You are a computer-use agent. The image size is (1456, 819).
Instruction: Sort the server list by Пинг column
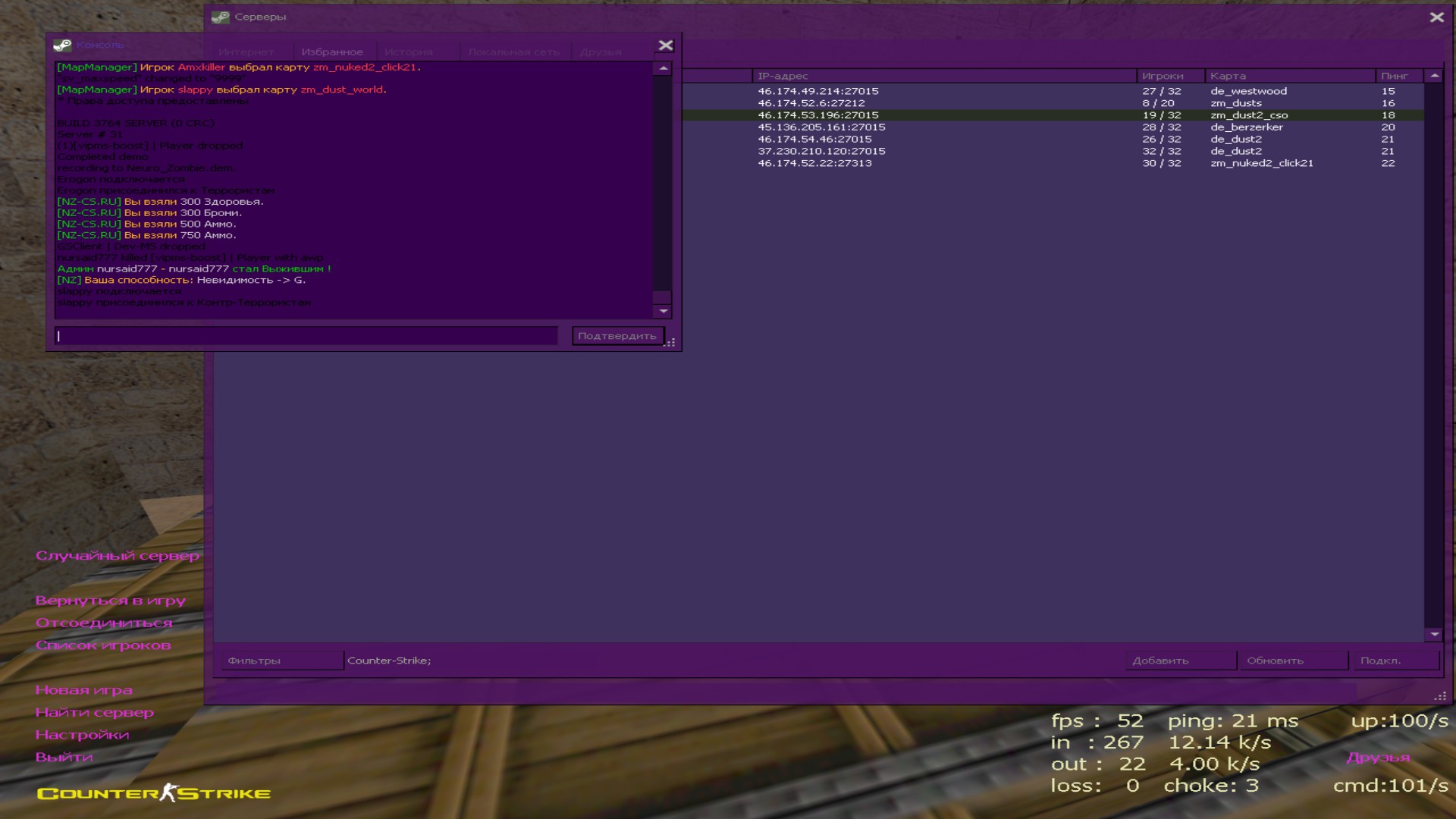click(x=1394, y=76)
